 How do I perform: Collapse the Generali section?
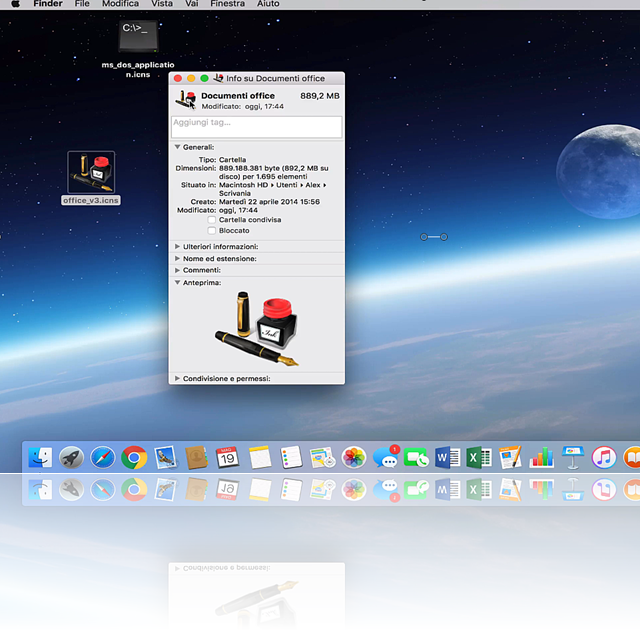178,147
